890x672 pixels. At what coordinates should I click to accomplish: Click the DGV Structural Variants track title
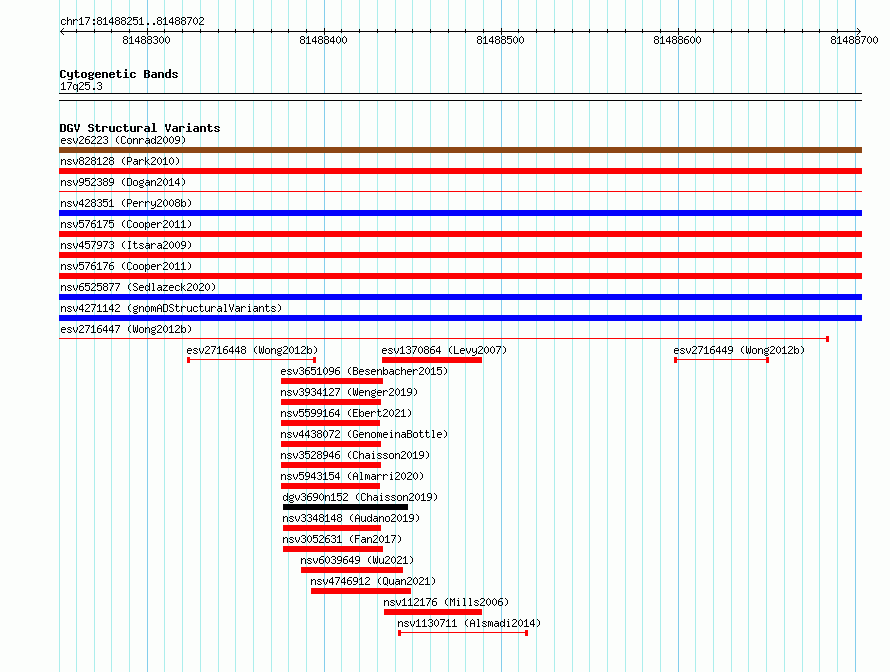(140, 128)
